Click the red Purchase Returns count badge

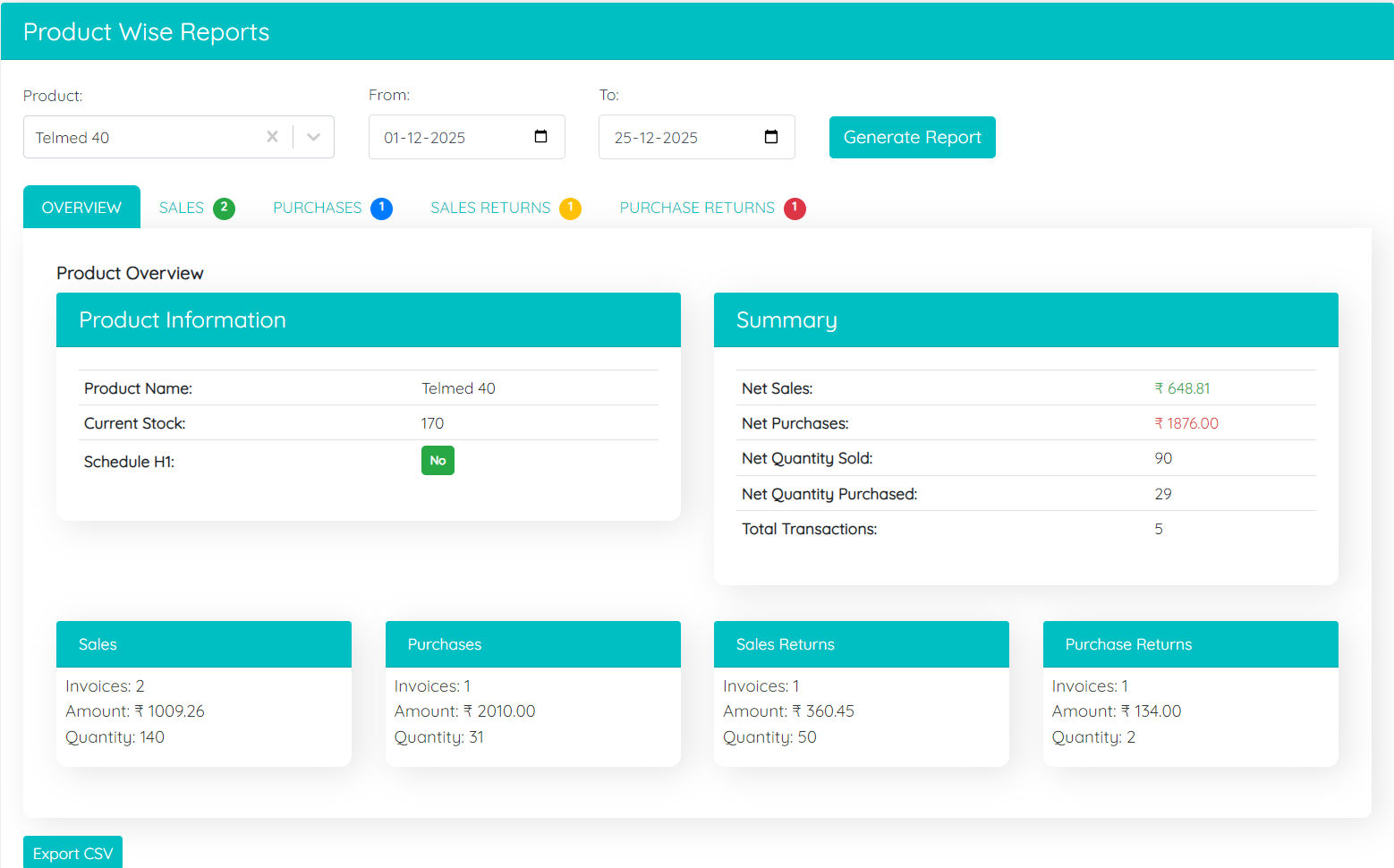point(795,208)
